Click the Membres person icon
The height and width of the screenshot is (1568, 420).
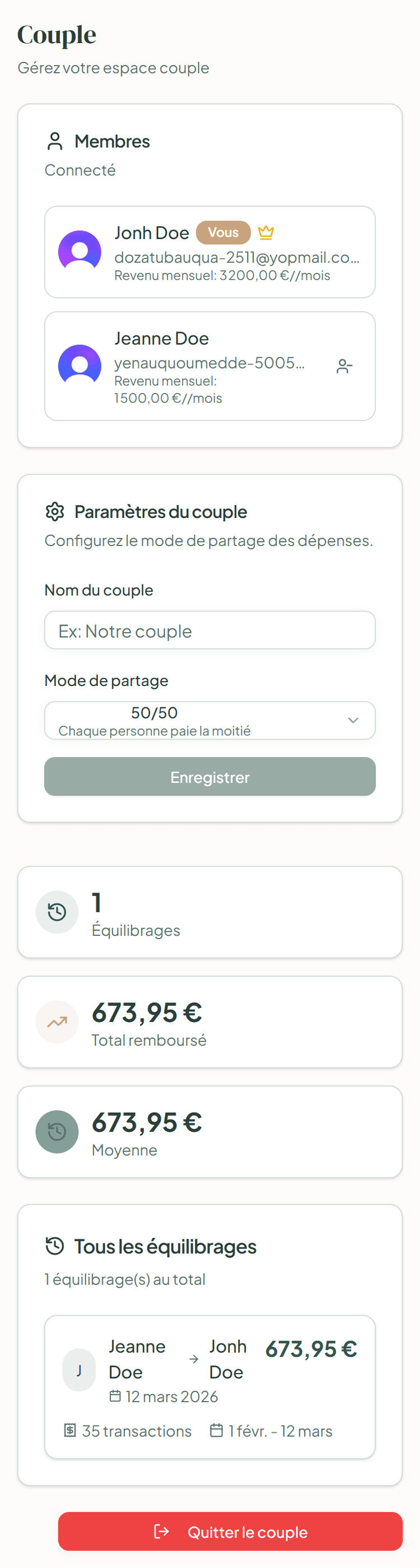click(55, 141)
